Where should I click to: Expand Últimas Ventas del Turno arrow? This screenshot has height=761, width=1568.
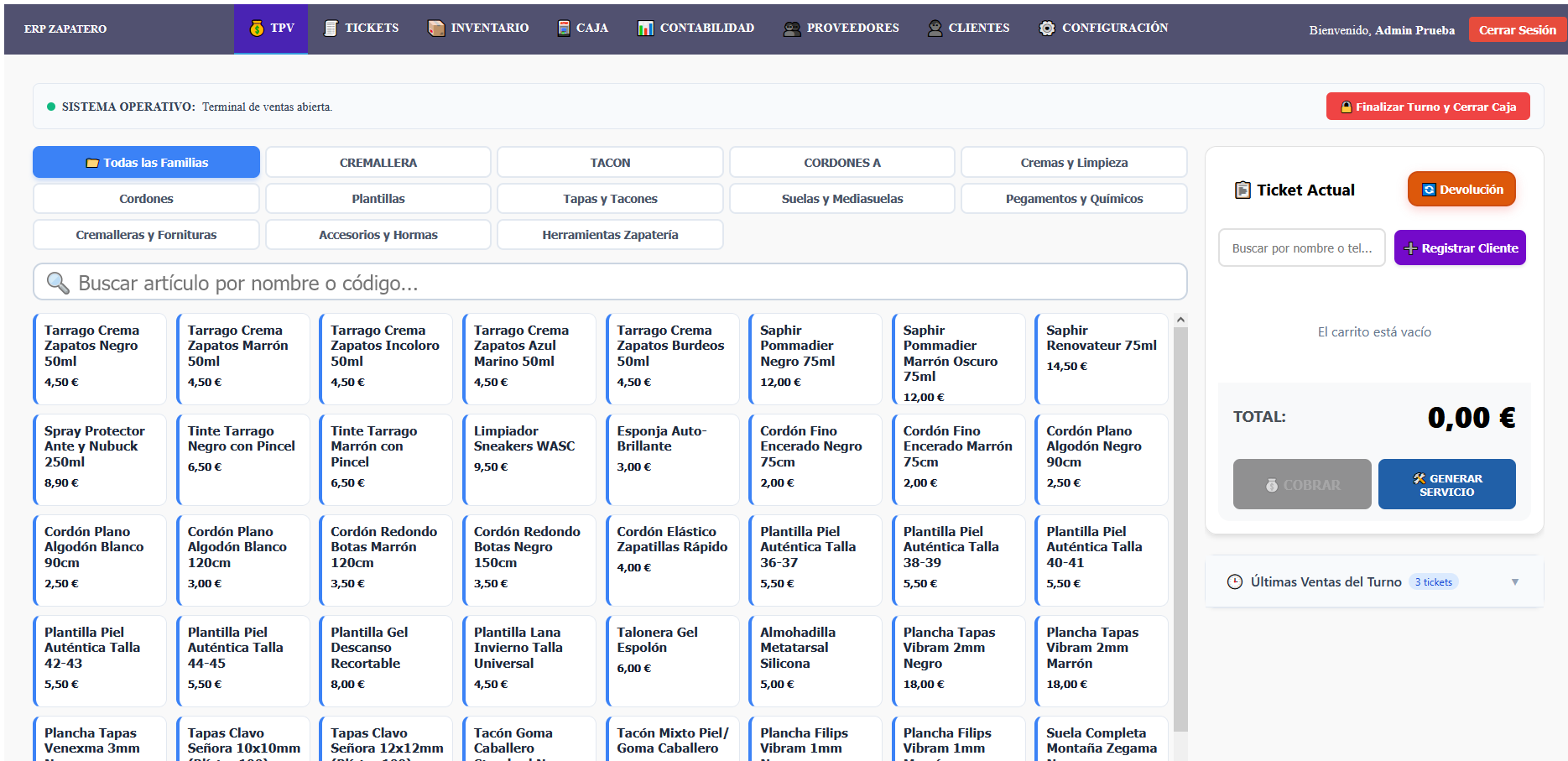pos(1515,582)
